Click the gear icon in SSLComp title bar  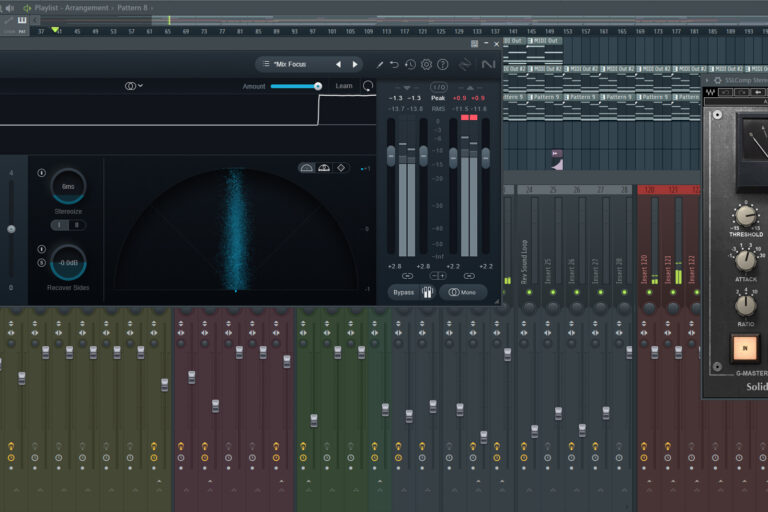(x=718, y=80)
